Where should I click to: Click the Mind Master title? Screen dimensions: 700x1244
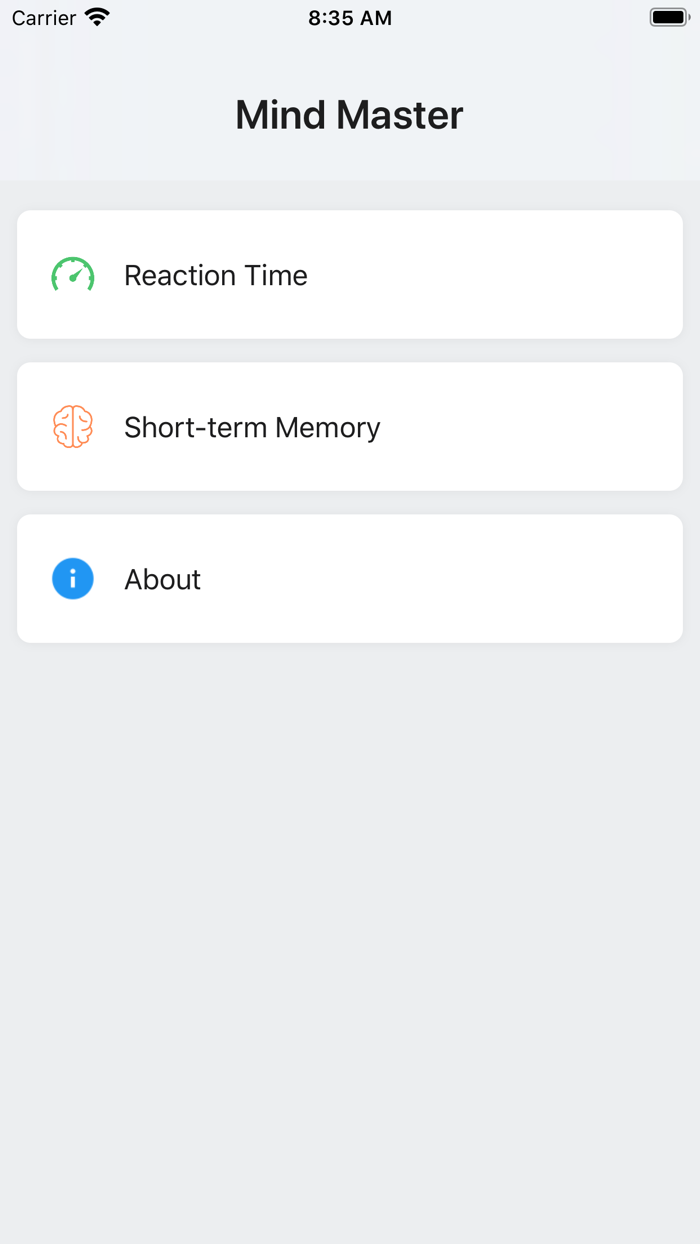[x=349, y=115]
